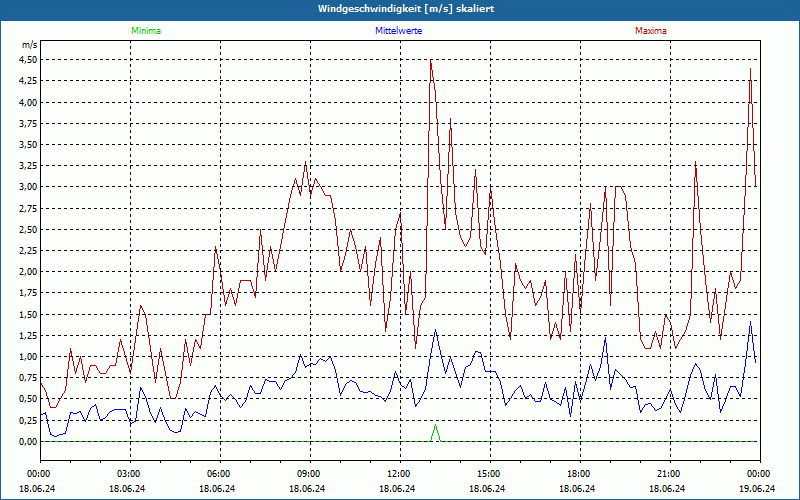Click the 1,50 y-axis value
The image size is (800, 500).
(x=28, y=314)
